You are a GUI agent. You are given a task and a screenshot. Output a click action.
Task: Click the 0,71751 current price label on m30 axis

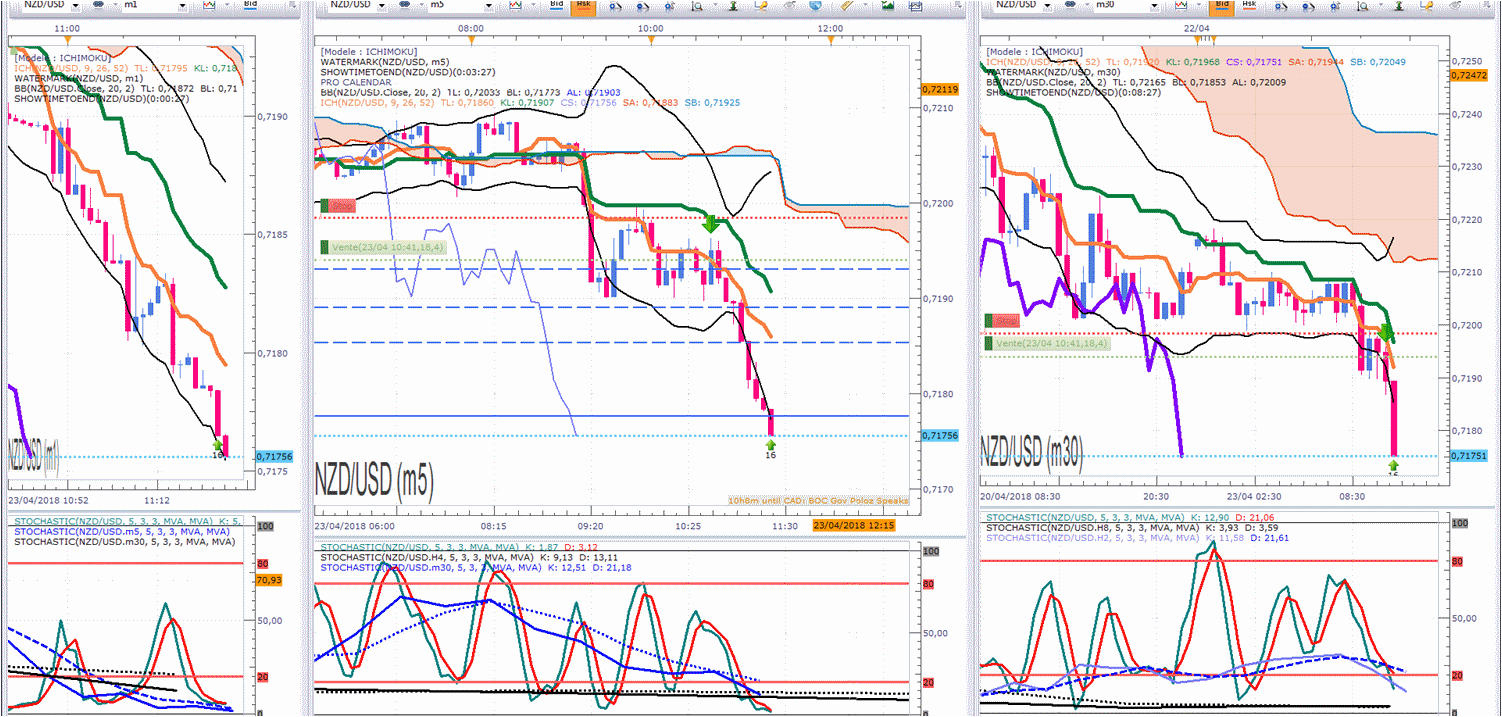pos(1470,455)
